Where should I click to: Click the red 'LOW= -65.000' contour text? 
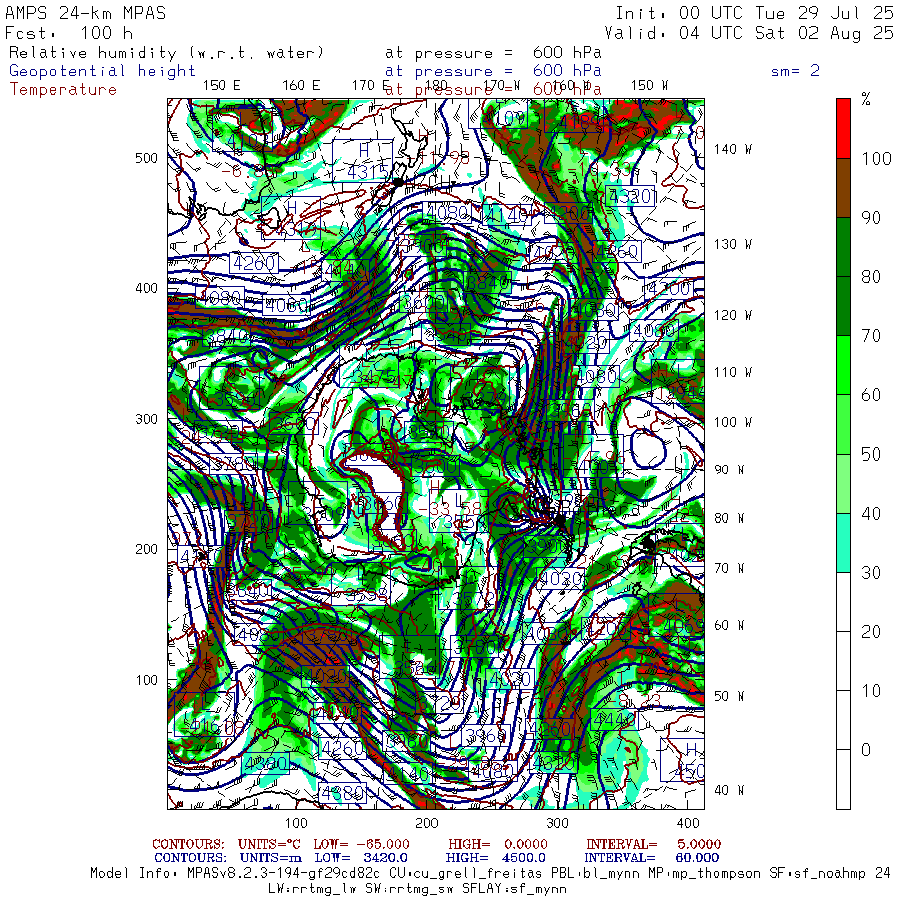[361, 844]
